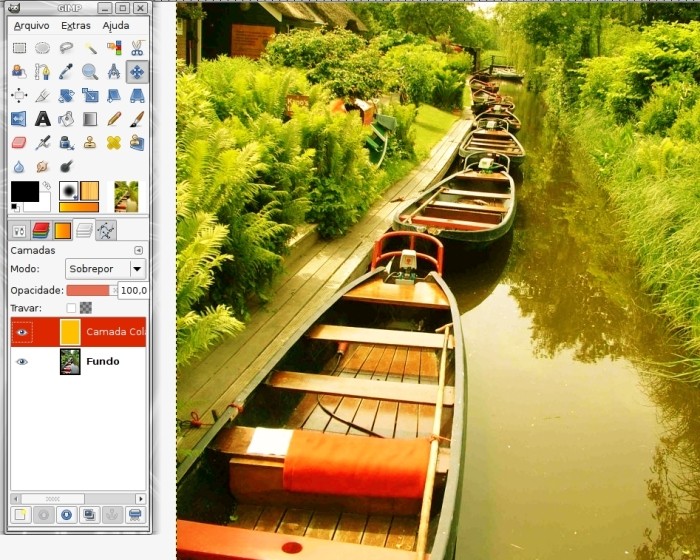Toggle the alpha channel lock icon
This screenshot has height=560, width=700.
[86, 308]
